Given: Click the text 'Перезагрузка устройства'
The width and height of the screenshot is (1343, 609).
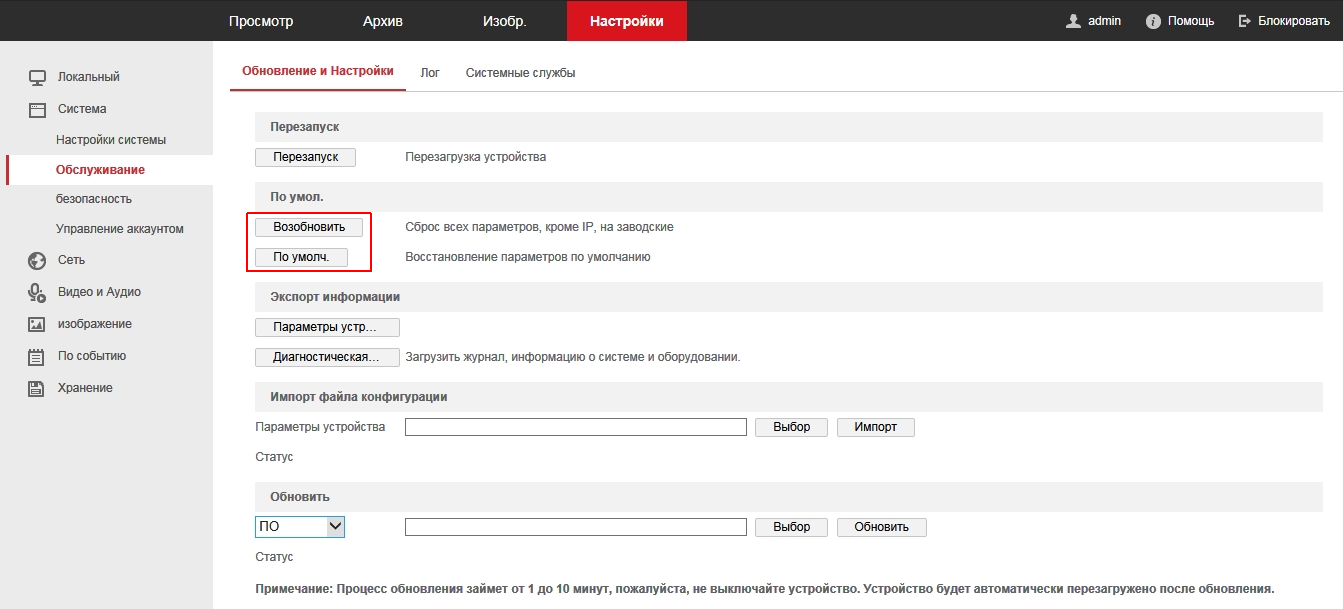Looking at the screenshot, I should (475, 157).
